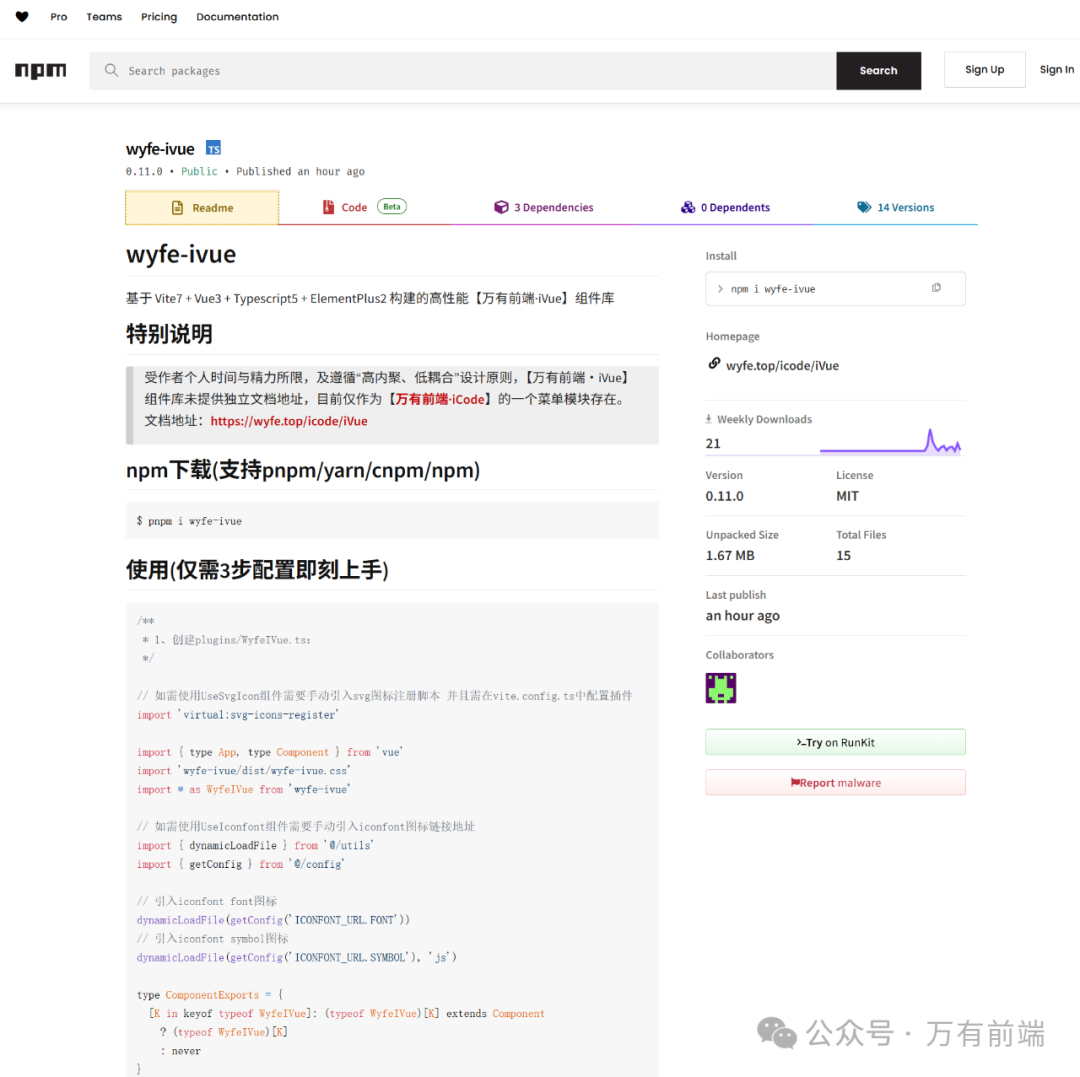Click the Beta badge on the Code tab
Viewport: 1080px width, 1077px height.
tap(391, 206)
